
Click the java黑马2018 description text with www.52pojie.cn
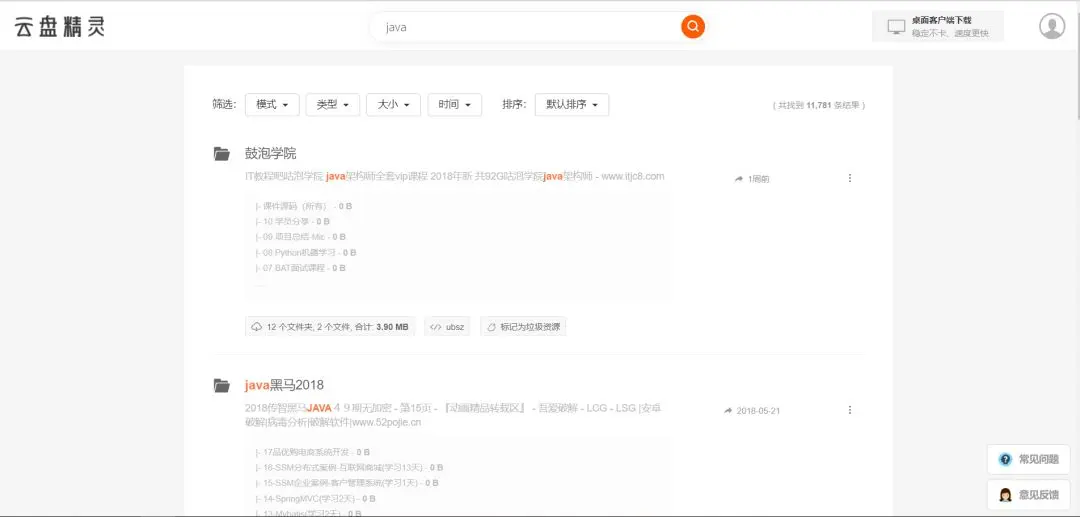(453, 415)
